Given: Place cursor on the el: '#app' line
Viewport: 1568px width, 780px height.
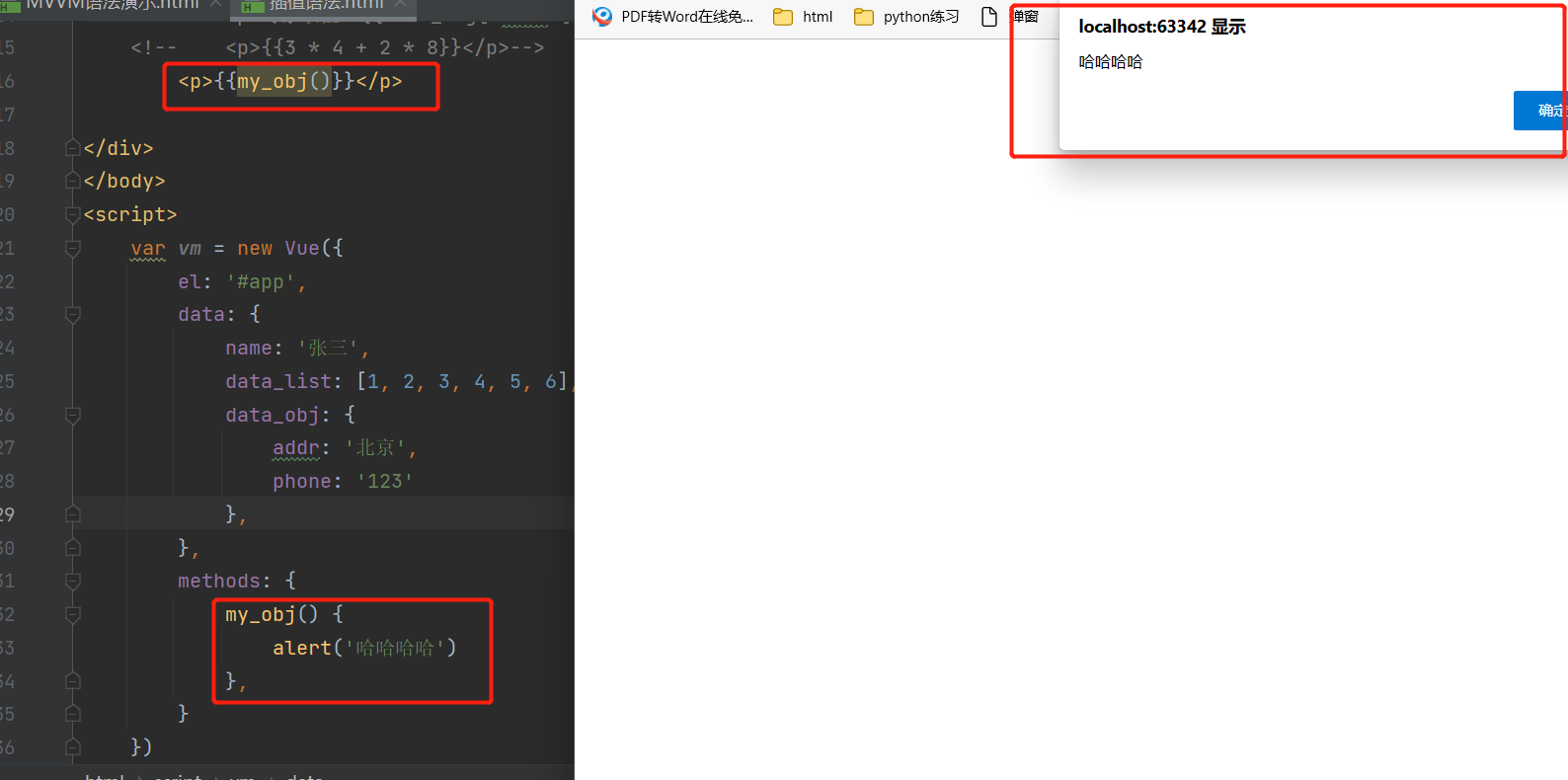Looking at the screenshot, I should click(242, 281).
